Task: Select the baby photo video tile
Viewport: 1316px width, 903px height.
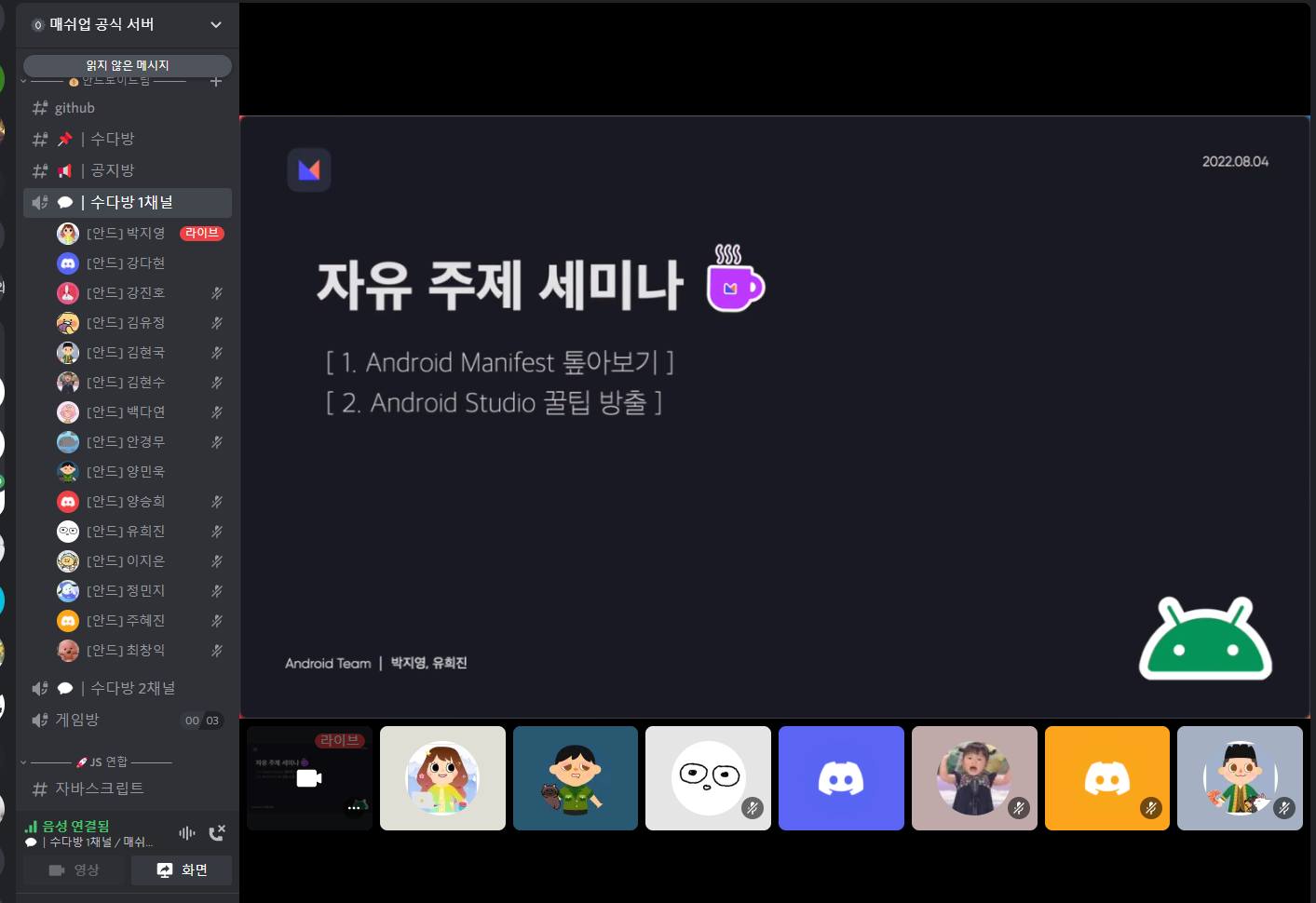Action: [x=974, y=778]
